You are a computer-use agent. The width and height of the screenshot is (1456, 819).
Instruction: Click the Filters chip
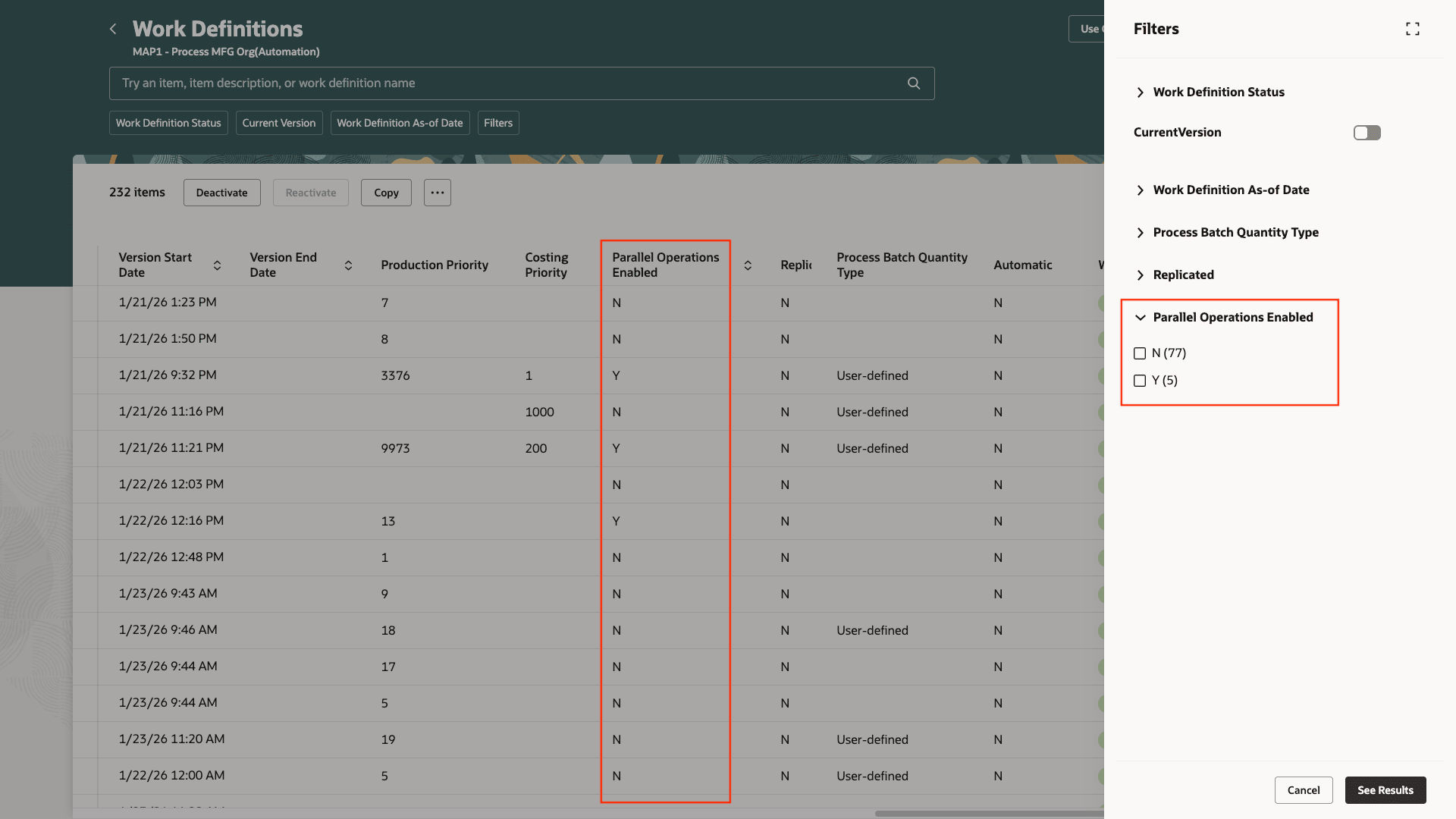click(x=497, y=123)
